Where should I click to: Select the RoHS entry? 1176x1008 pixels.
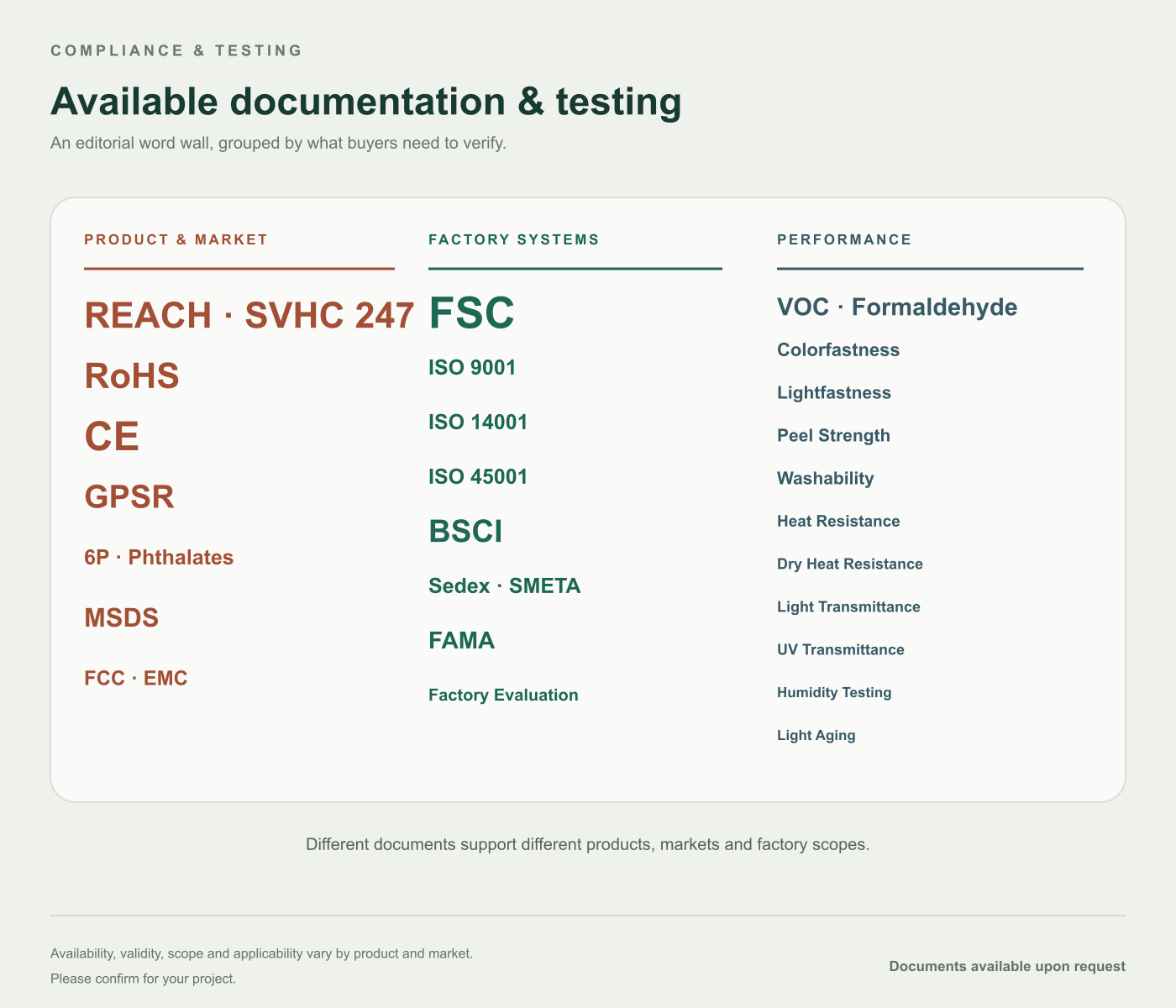point(132,375)
